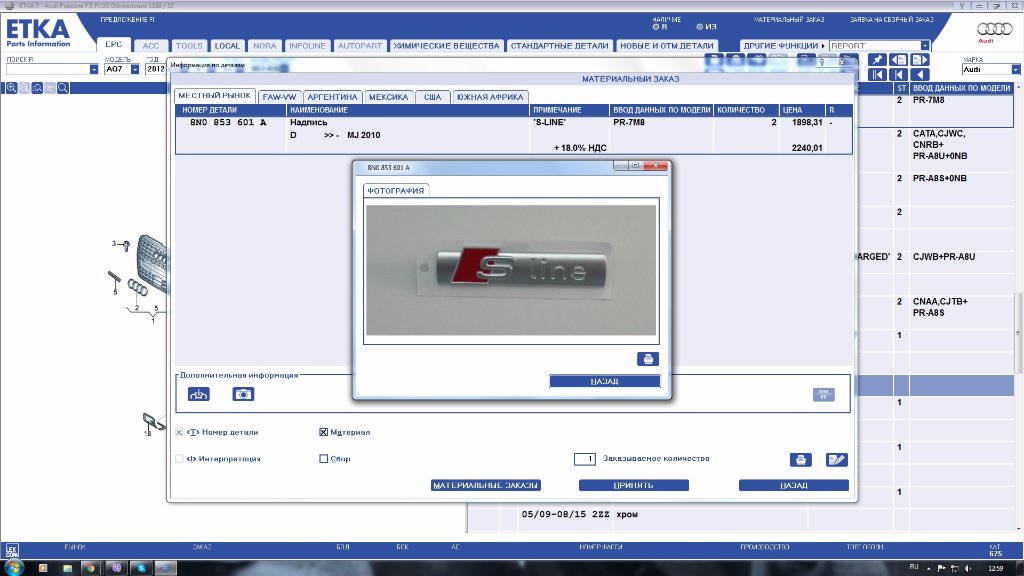Enable the Сбор checkbox
1024x576 pixels.
tap(323, 459)
